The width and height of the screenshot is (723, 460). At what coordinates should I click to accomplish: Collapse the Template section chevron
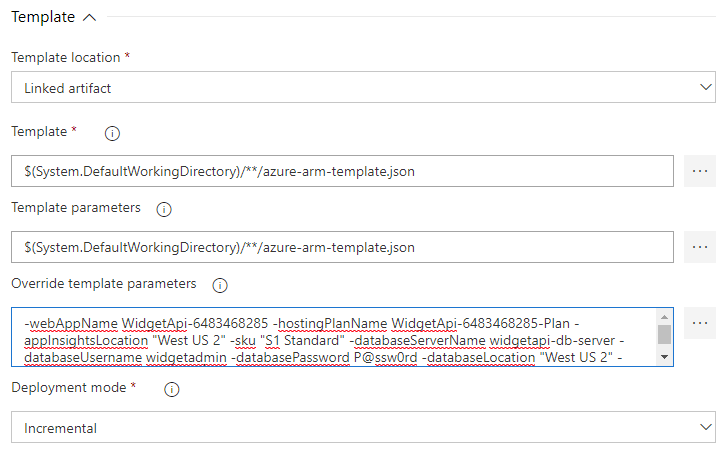coord(89,18)
